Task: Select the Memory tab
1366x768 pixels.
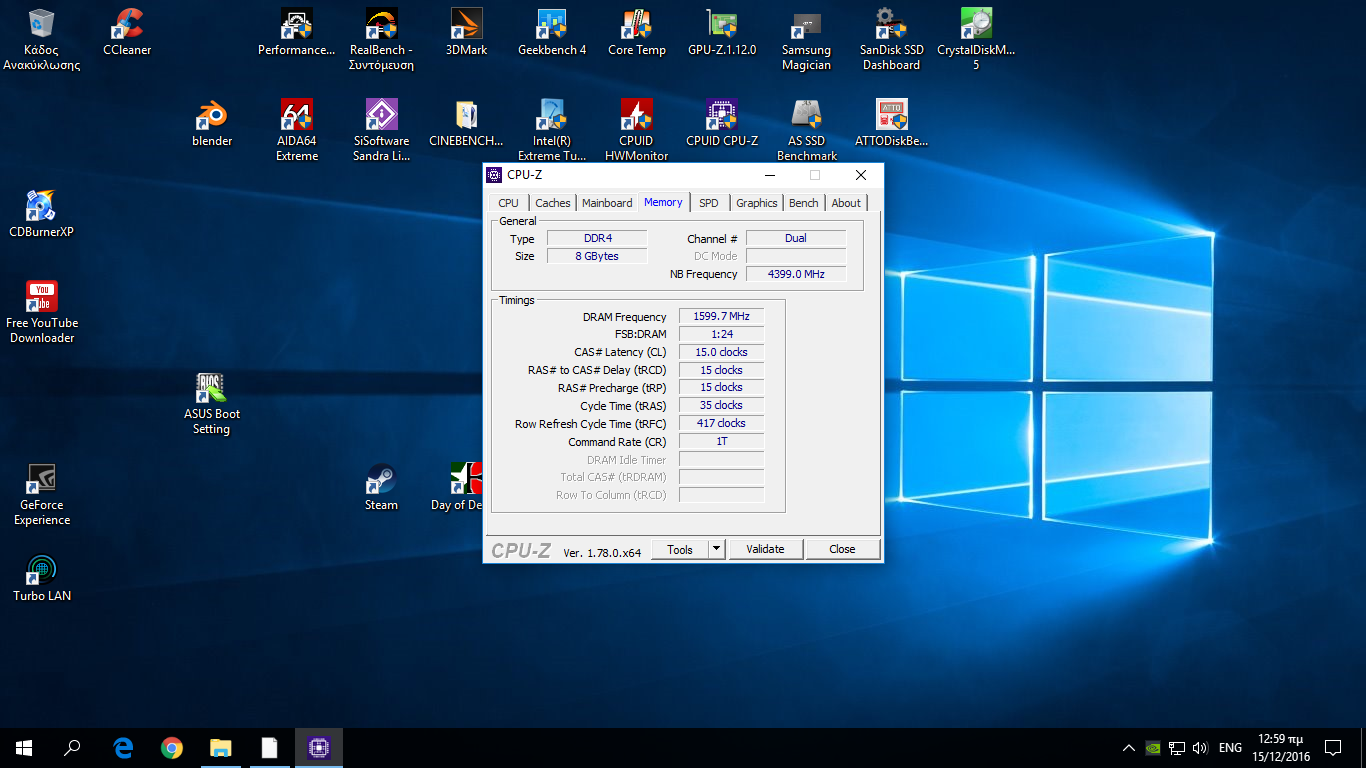Action: tap(663, 202)
